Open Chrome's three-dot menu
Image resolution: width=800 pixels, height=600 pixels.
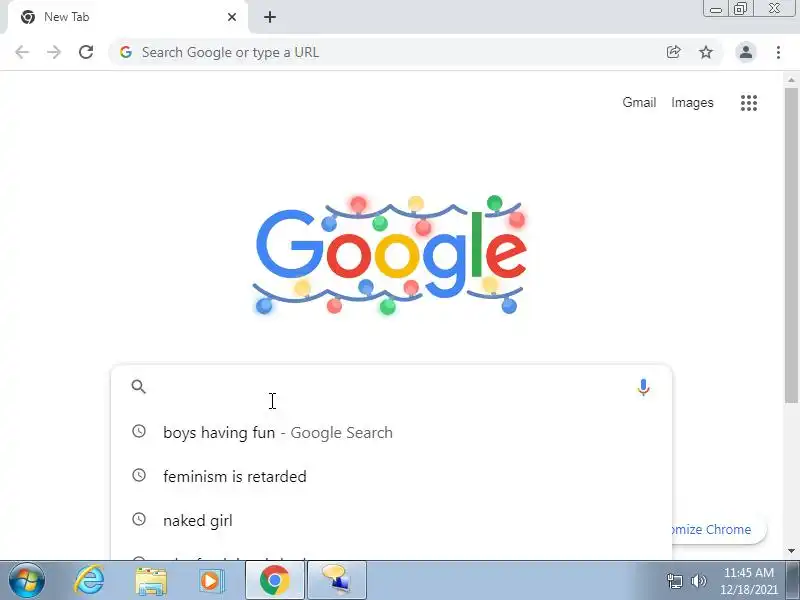point(778,52)
